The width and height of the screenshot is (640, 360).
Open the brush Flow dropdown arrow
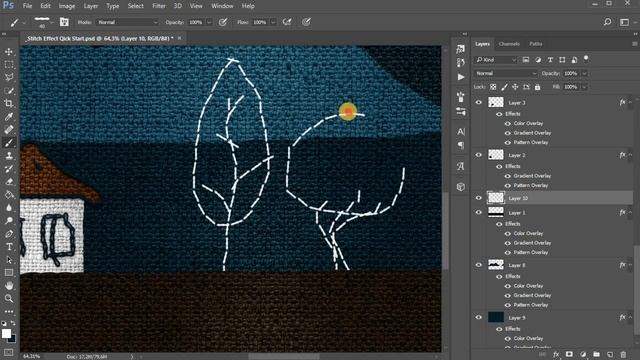tap(273, 22)
